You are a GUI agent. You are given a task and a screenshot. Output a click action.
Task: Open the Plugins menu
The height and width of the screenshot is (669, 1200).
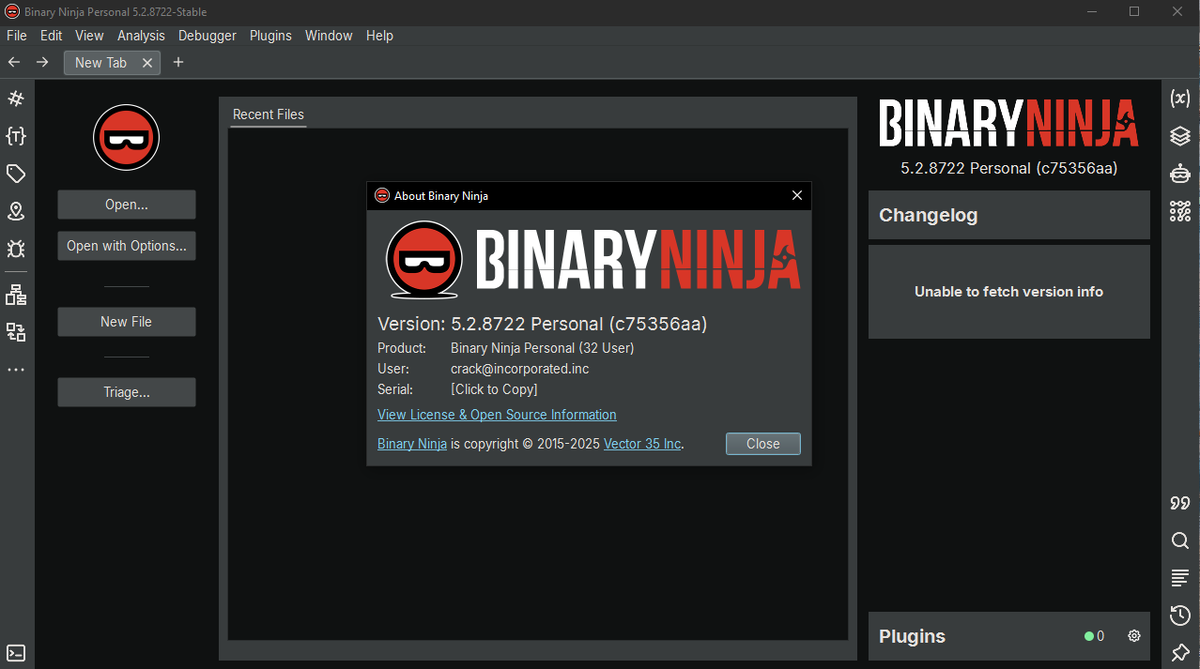[270, 35]
